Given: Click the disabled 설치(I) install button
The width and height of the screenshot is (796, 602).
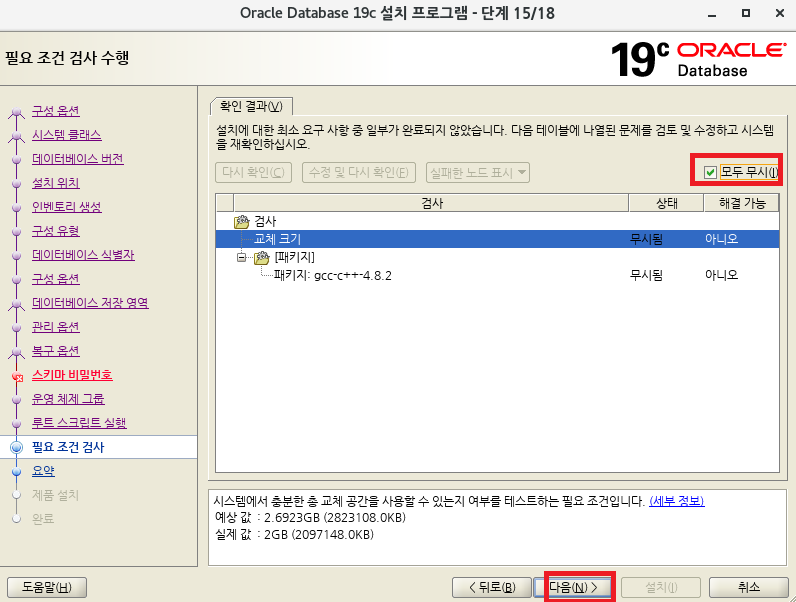Looking at the screenshot, I should coord(661,587).
